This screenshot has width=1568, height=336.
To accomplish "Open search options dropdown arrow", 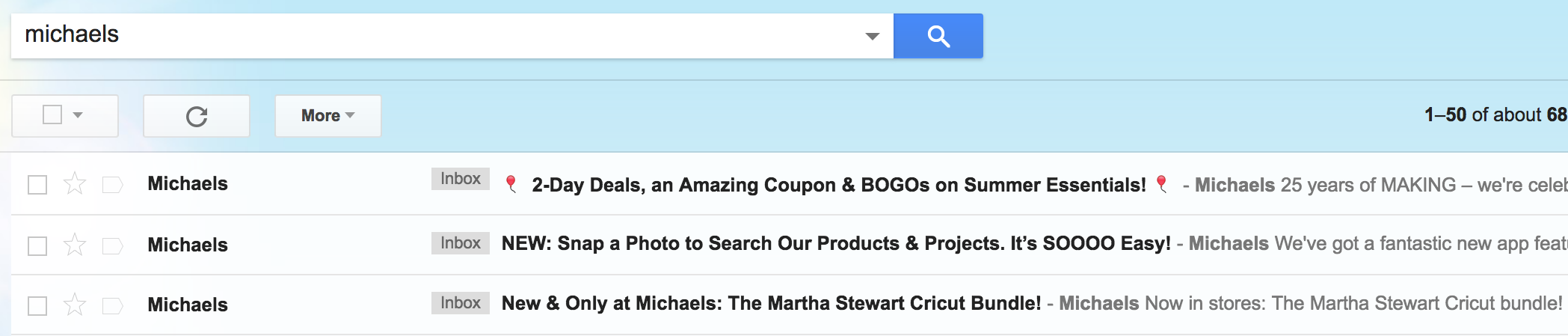I will pyautogui.click(x=872, y=36).
